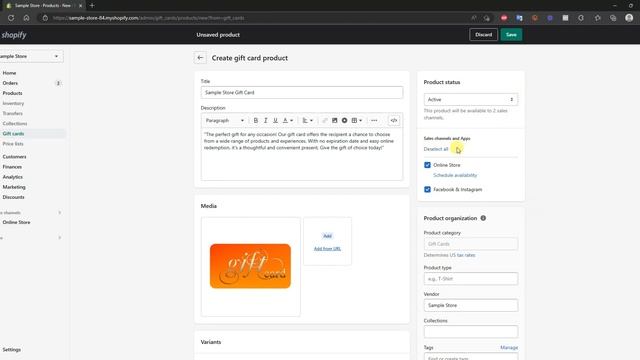Open Orders in the sidebar
Viewport: 640px width, 360px height.
click(10, 83)
